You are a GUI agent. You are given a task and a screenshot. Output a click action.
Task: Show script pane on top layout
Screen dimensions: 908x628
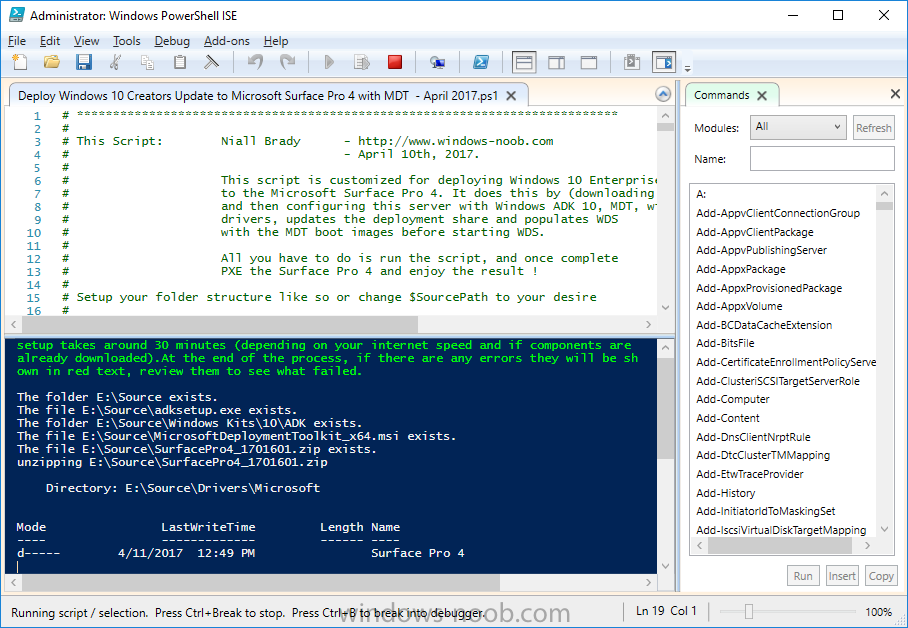524,62
